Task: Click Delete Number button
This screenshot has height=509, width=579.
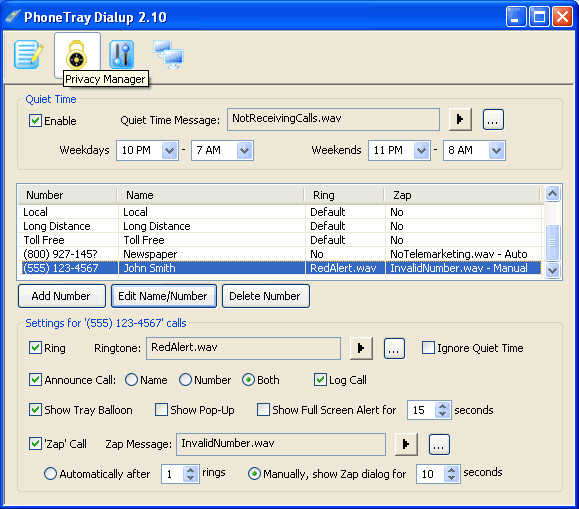Action: 265,296
